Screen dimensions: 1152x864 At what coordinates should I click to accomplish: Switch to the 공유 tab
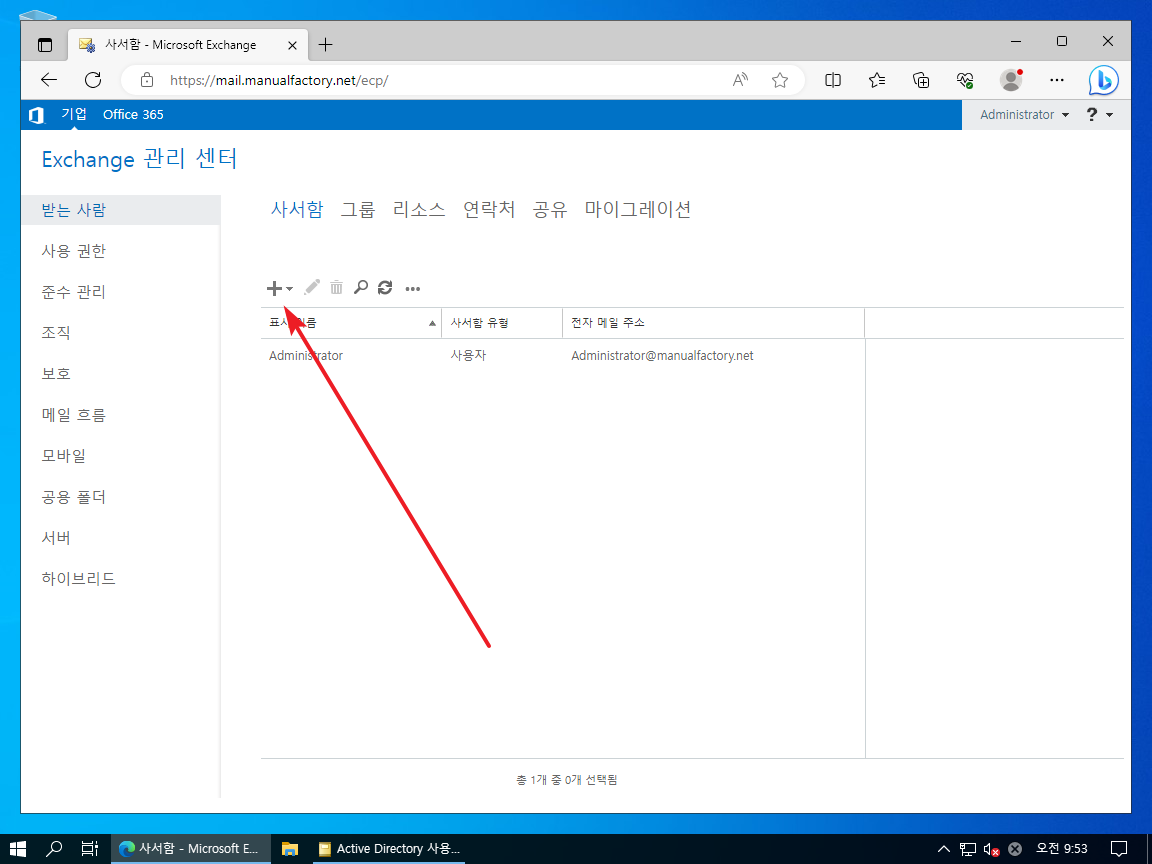tap(550, 209)
